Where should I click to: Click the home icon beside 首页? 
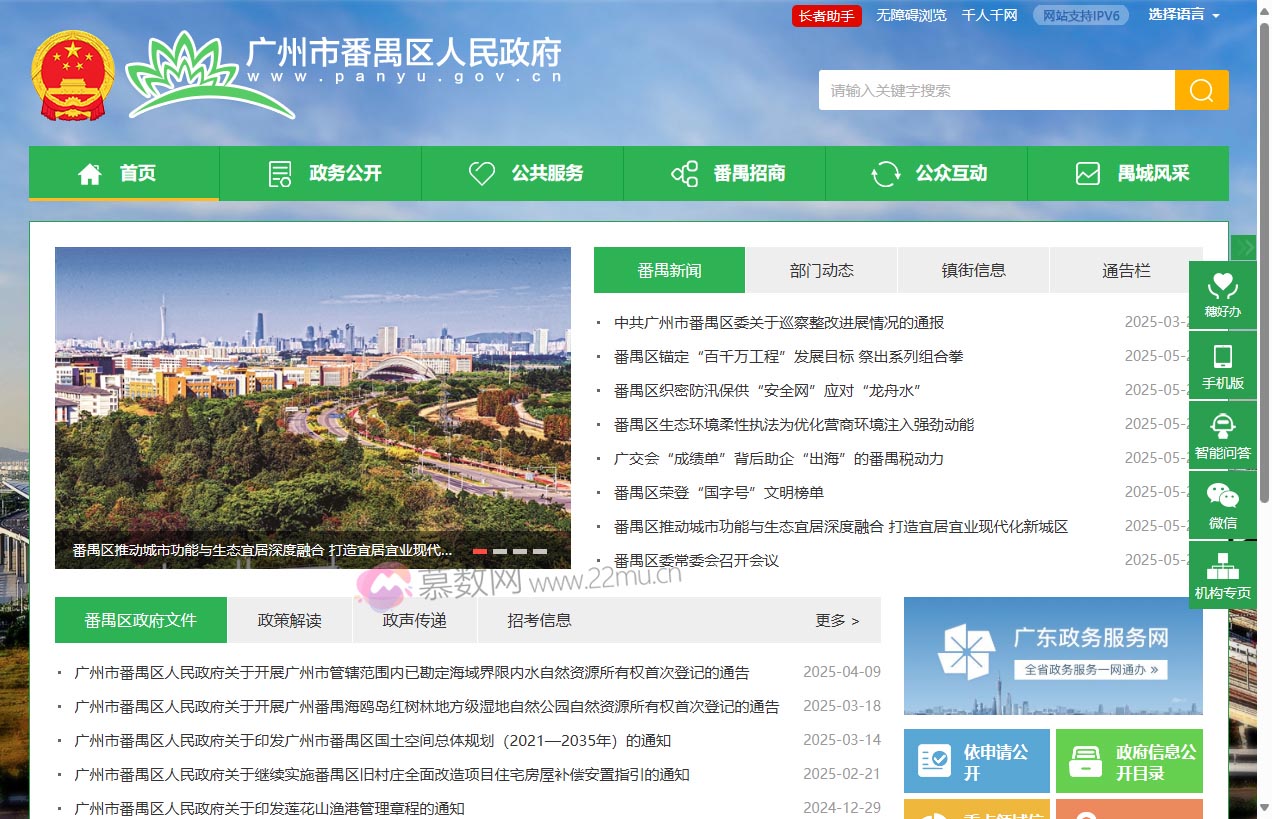(x=89, y=172)
